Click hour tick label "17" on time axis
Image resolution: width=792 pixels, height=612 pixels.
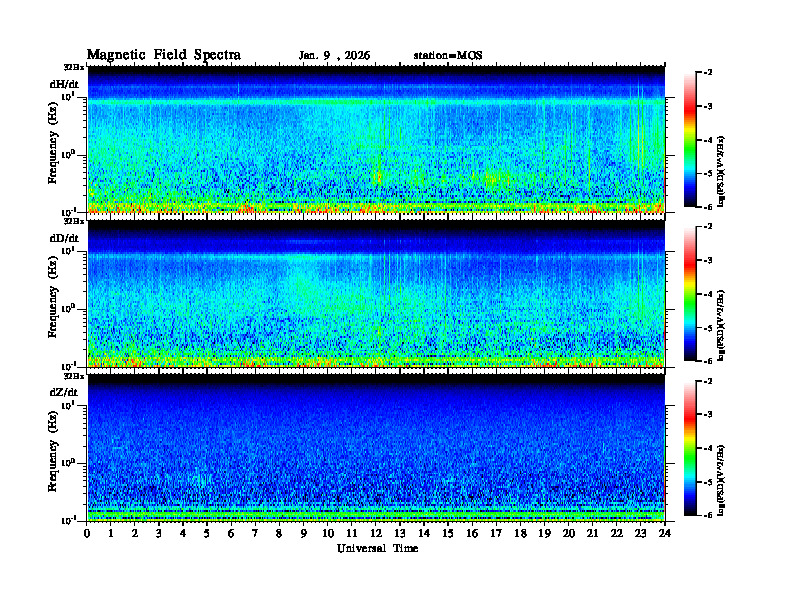coord(496,533)
